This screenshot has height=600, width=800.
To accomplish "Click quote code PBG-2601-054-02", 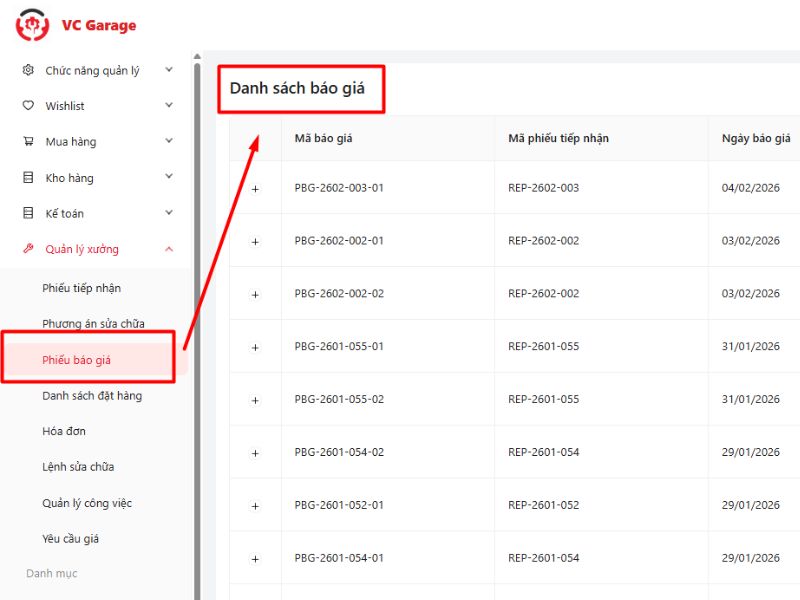I will tap(339, 452).
